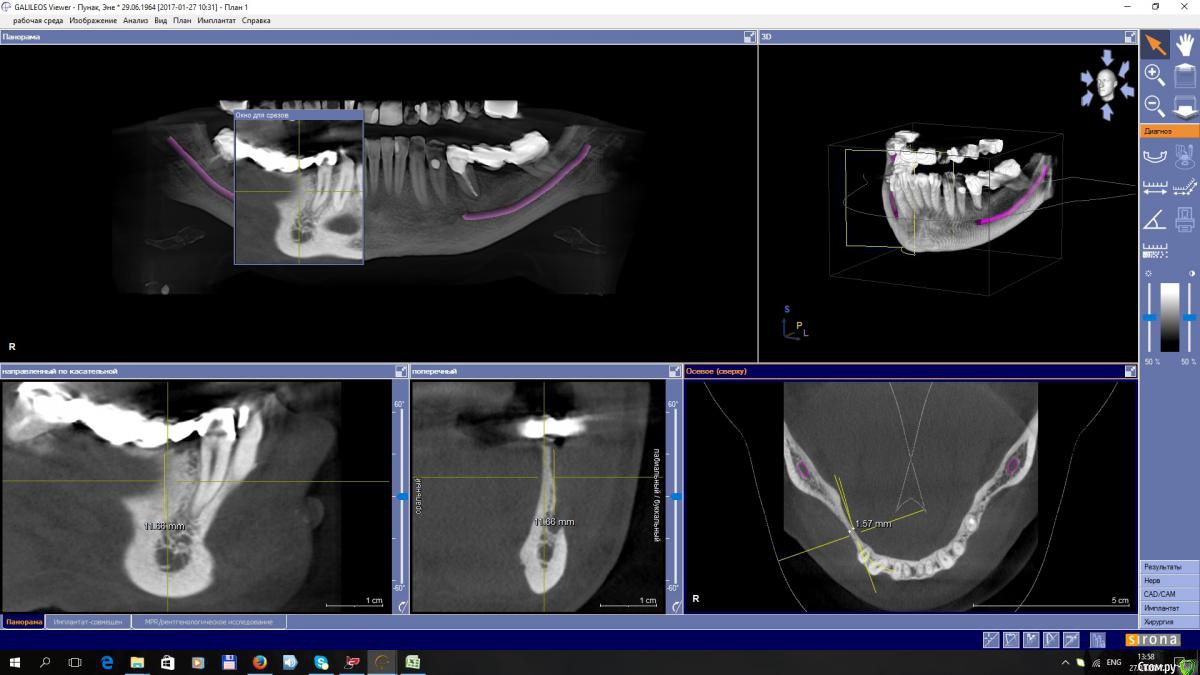This screenshot has height=675, width=1200.
Task: Maximize the Панорама view pane
Action: click(x=749, y=37)
